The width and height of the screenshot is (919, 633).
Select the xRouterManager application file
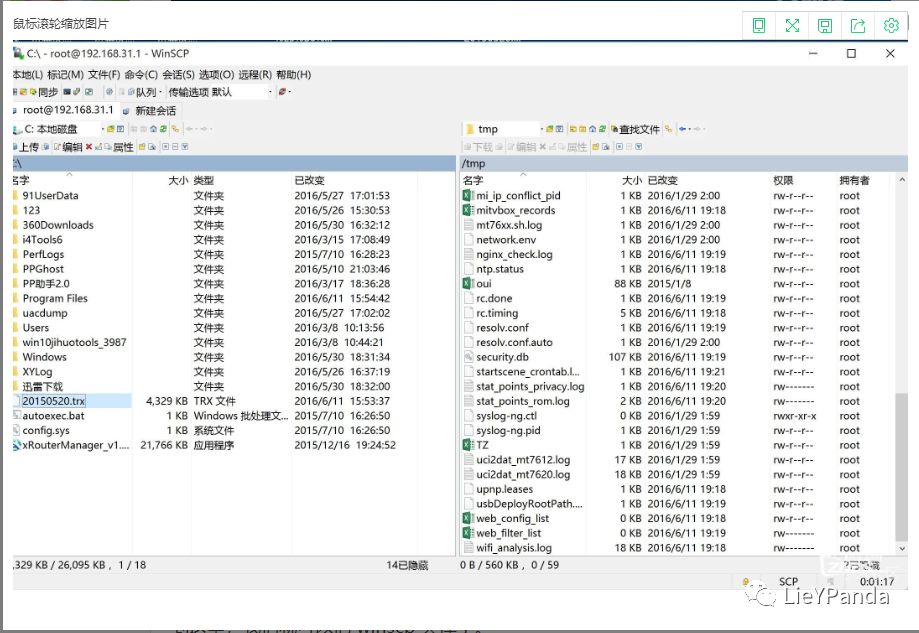click(76, 445)
